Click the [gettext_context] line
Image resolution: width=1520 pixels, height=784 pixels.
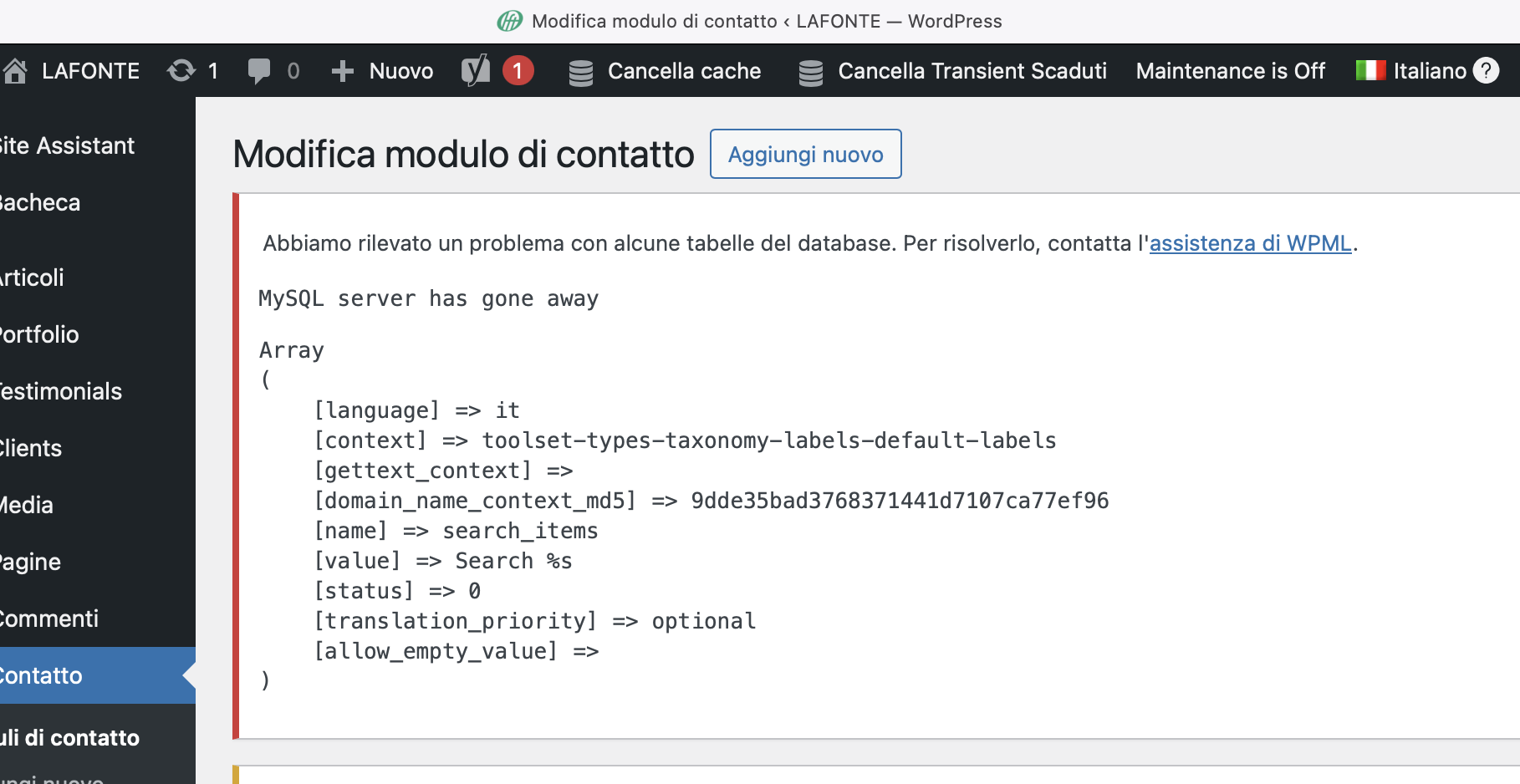tap(443, 471)
